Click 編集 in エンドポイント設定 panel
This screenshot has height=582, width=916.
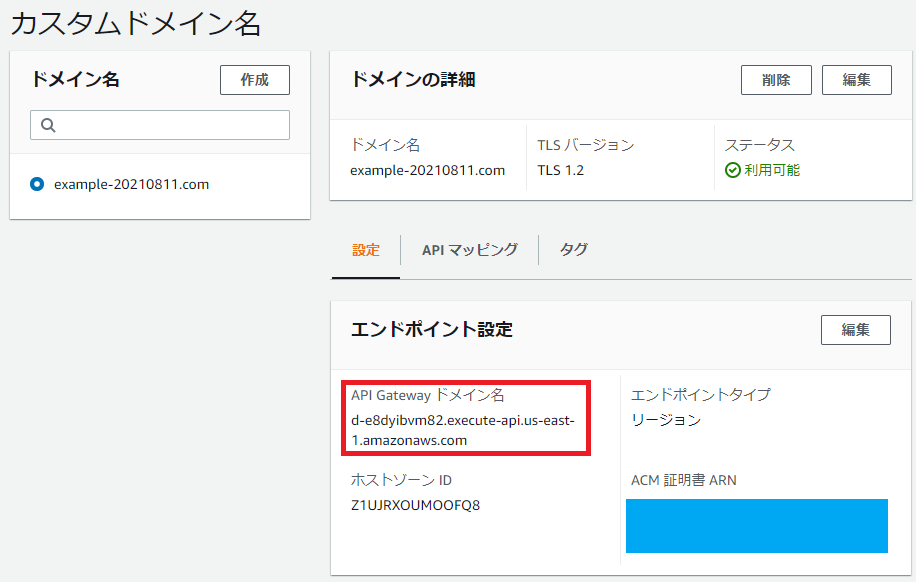click(855, 330)
